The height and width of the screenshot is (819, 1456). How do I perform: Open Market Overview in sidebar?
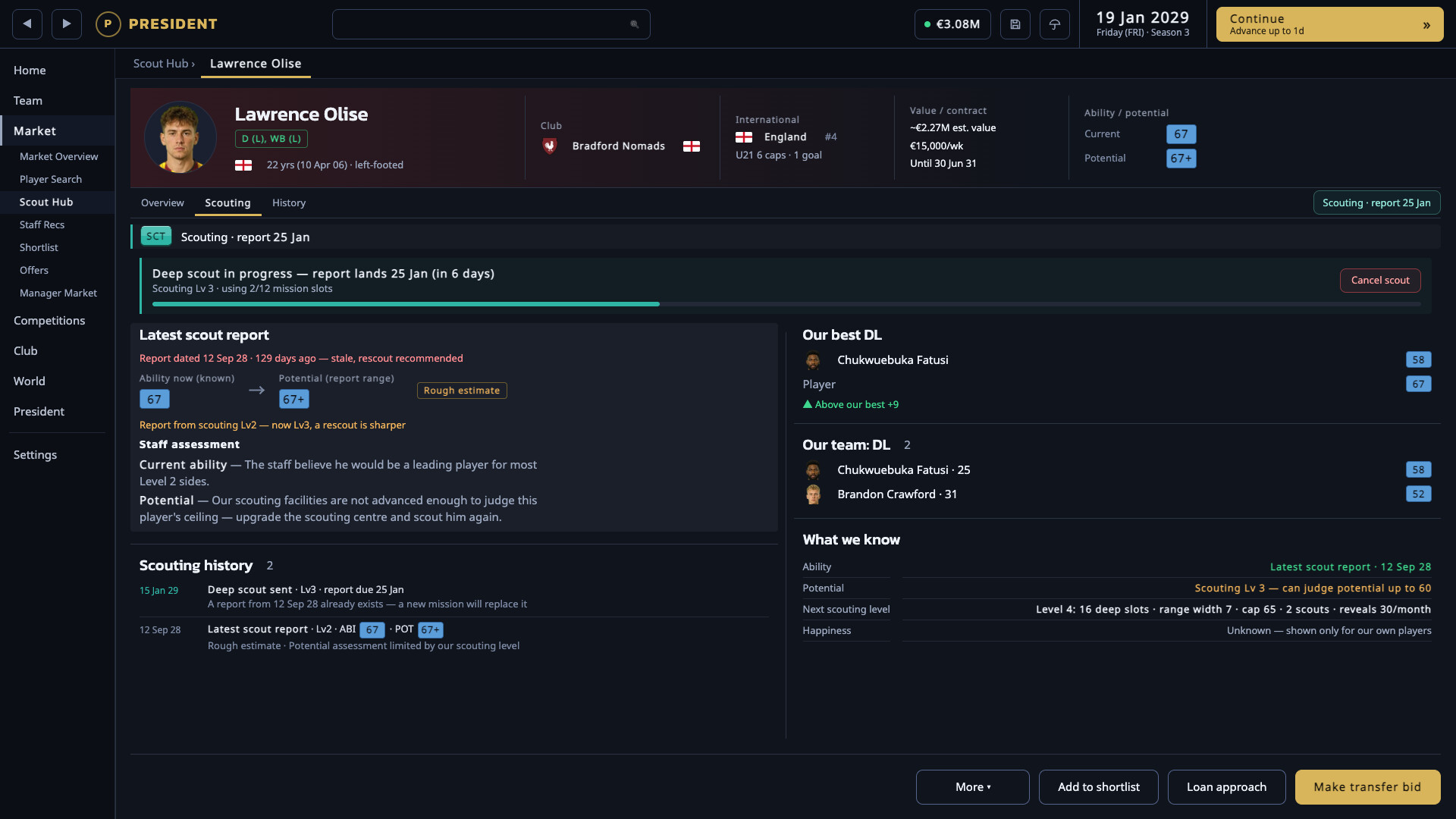[58, 156]
